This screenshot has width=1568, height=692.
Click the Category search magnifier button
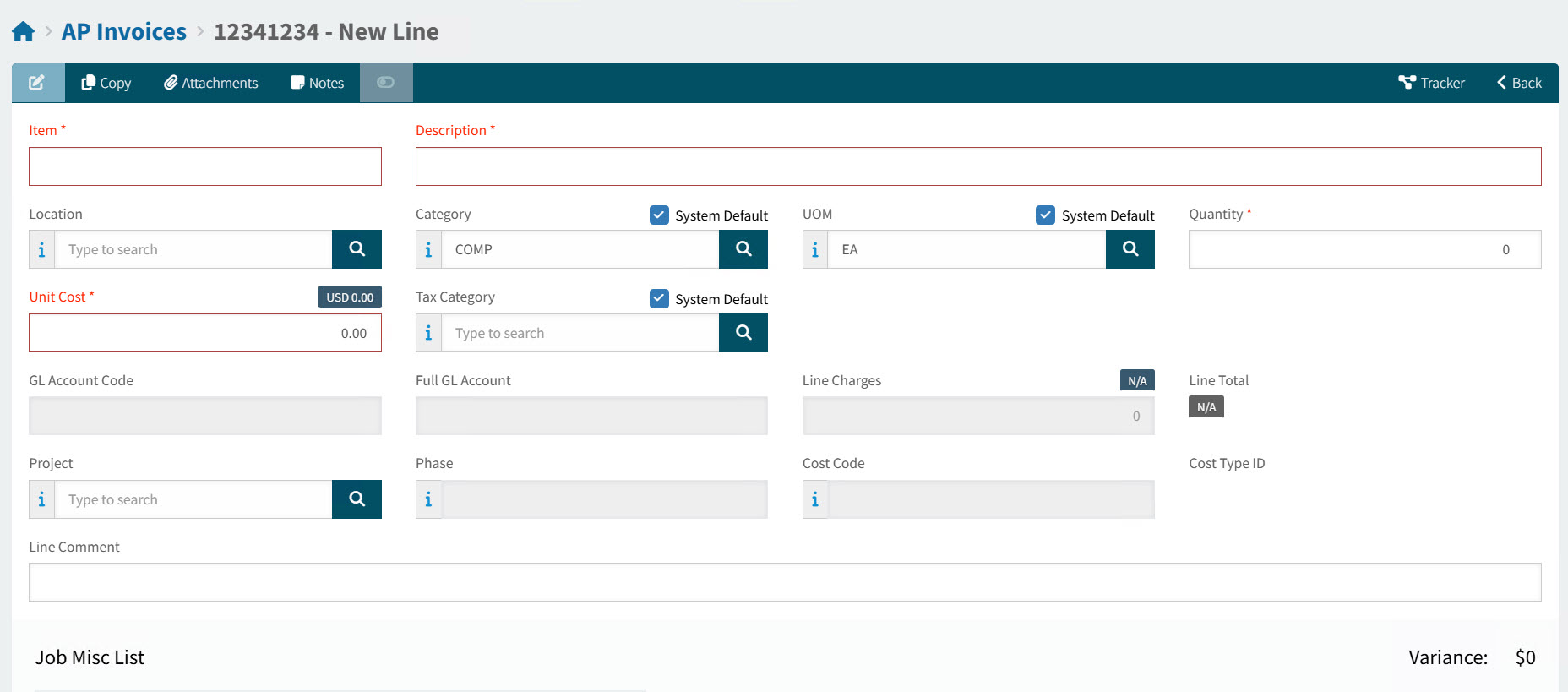(743, 249)
